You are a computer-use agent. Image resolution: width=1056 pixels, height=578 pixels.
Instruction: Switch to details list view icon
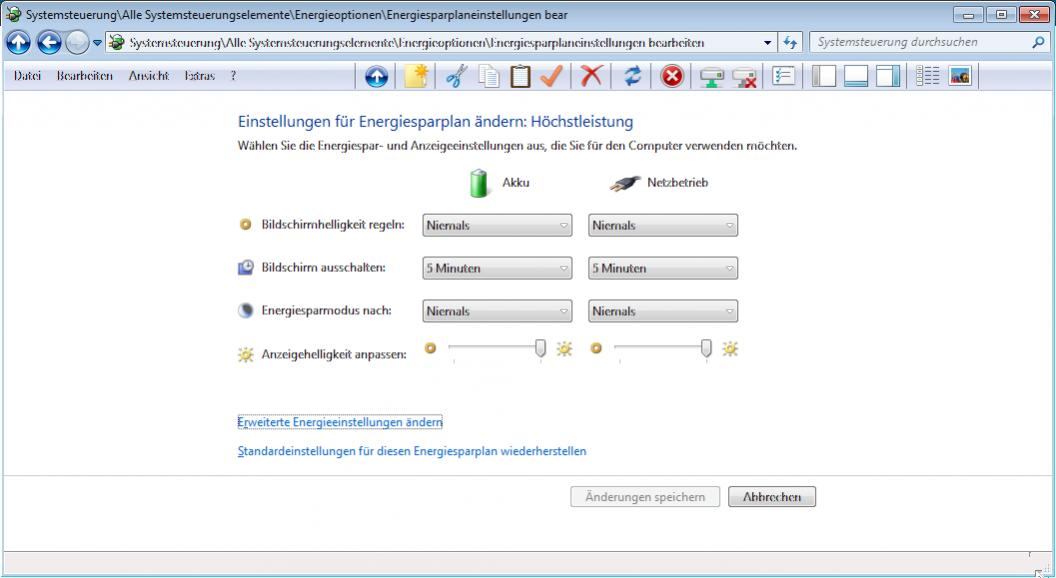click(927, 75)
